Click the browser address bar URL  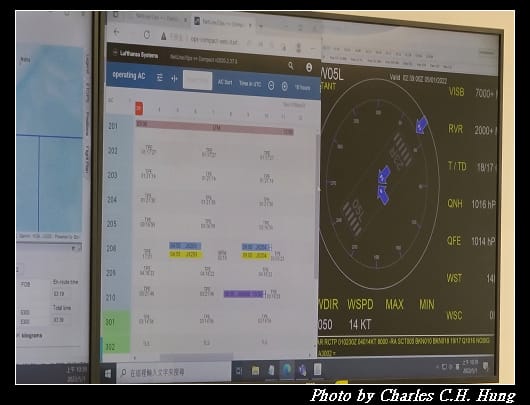(x=214, y=41)
